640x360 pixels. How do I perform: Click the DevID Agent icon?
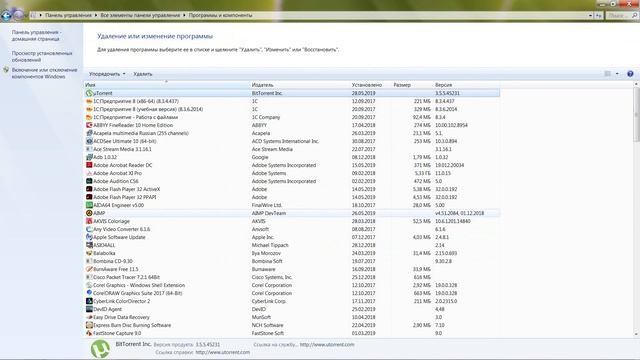(89, 309)
